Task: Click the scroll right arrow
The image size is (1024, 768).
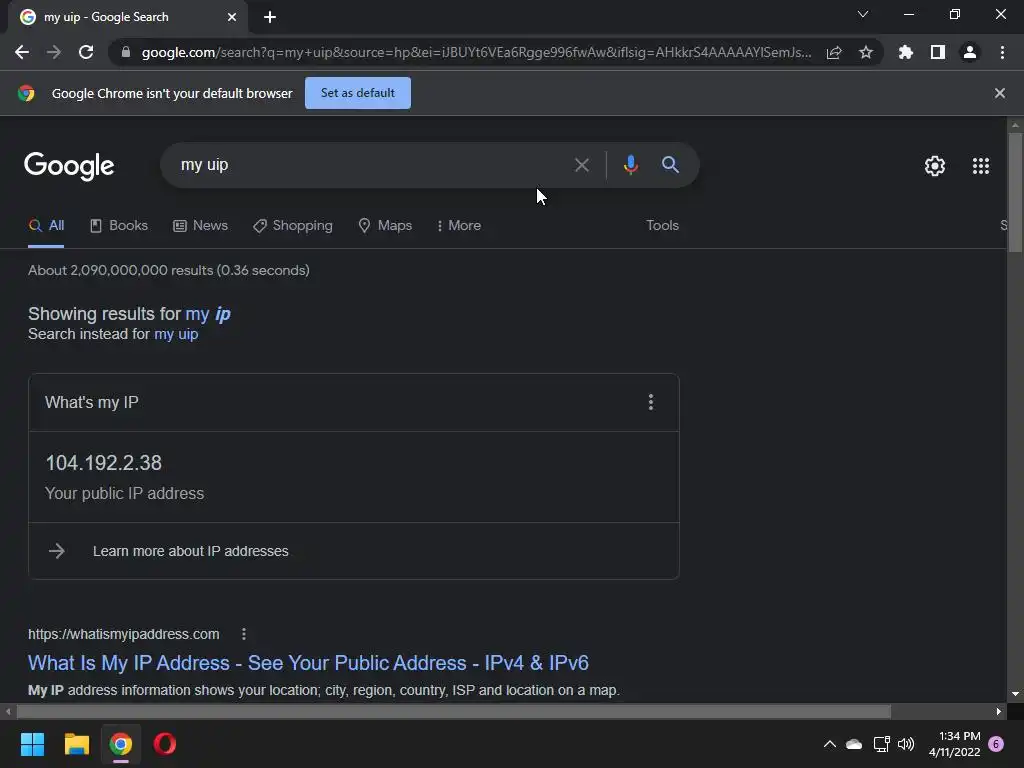Action: coord(999,711)
